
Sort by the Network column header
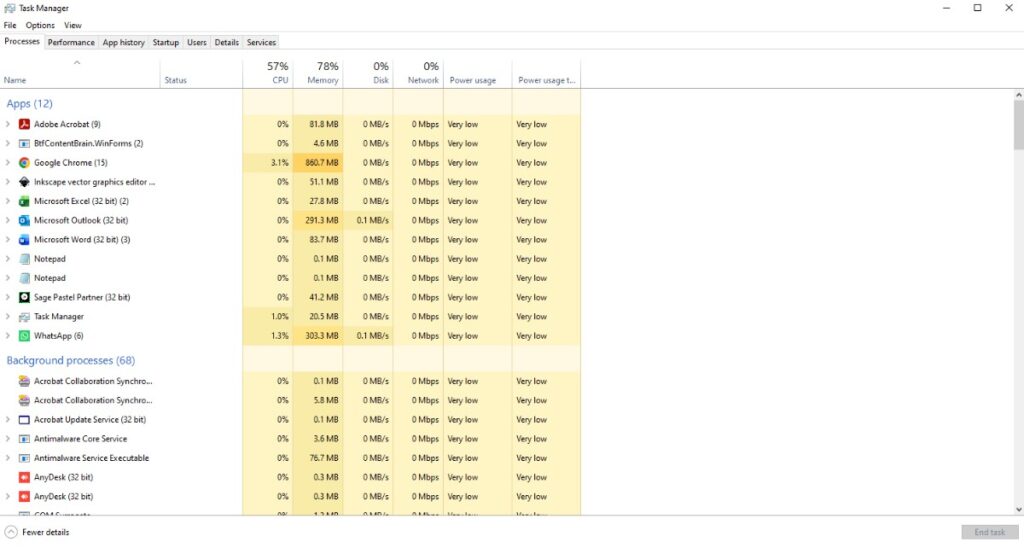[x=419, y=73]
